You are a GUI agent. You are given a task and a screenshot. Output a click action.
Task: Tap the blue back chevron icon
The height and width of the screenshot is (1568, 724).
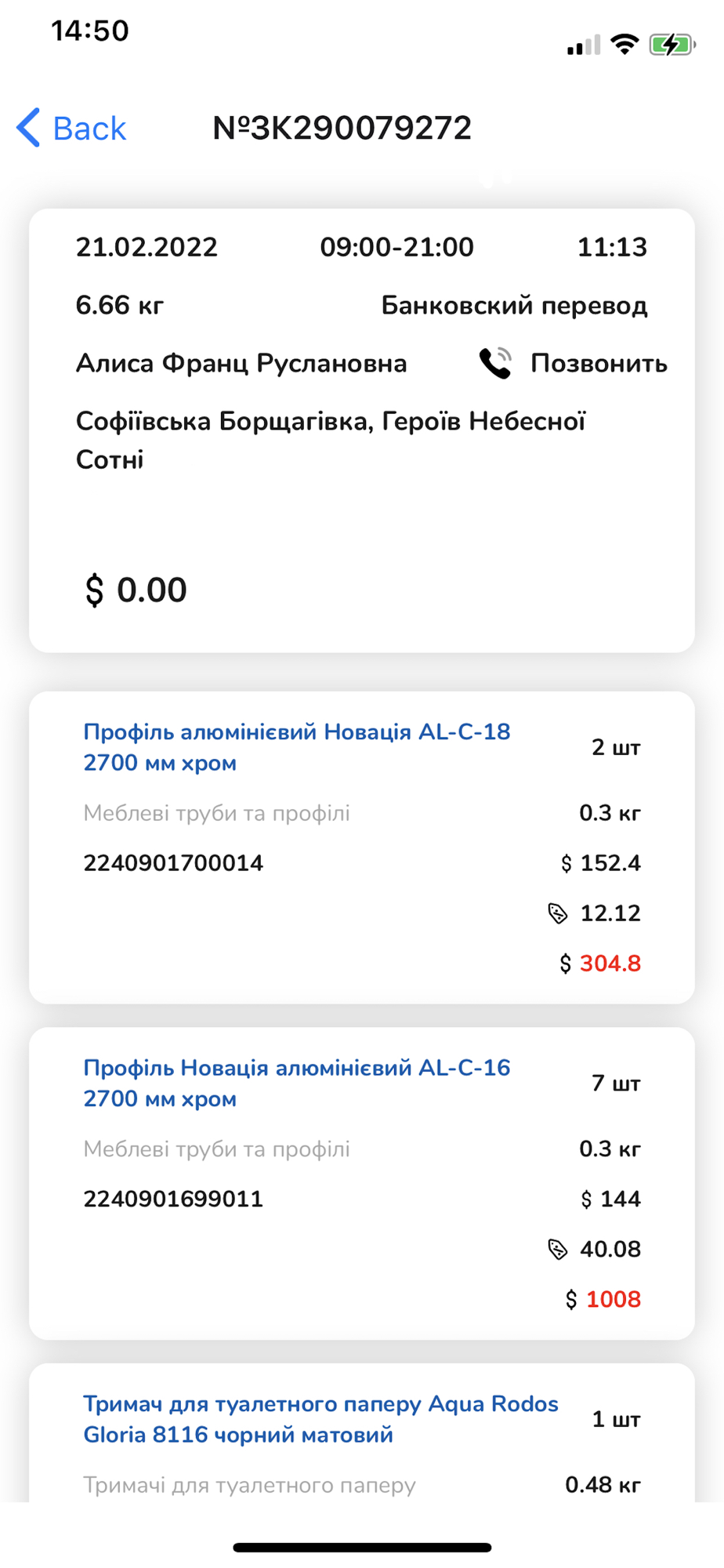tap(29, 128)
